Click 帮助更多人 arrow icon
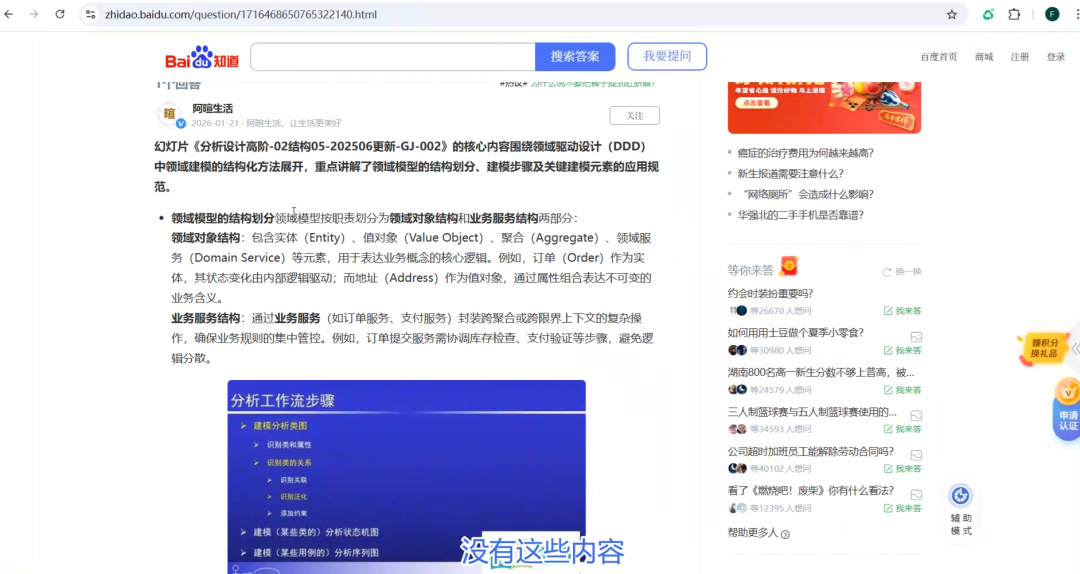 785,534
